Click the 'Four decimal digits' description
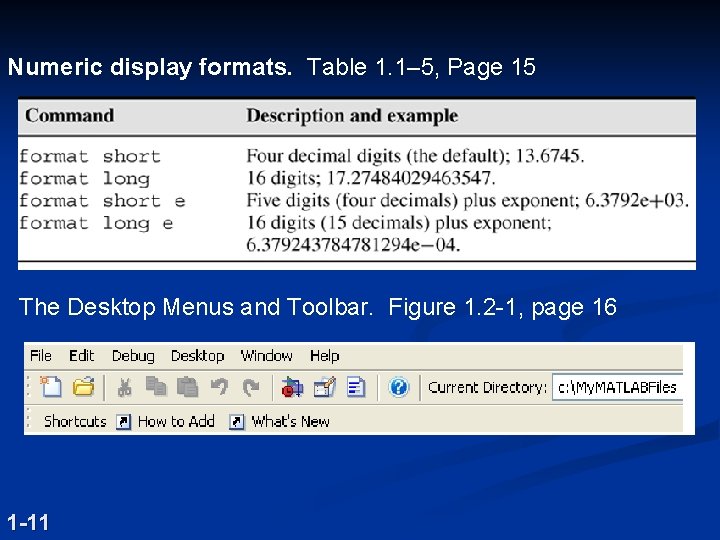720x540 pixels. 415,156
